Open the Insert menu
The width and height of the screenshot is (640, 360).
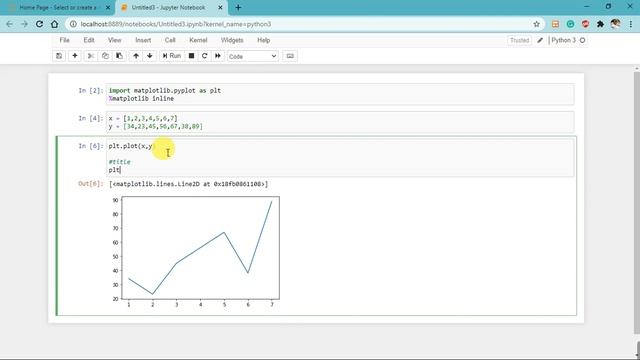(143, 40)
